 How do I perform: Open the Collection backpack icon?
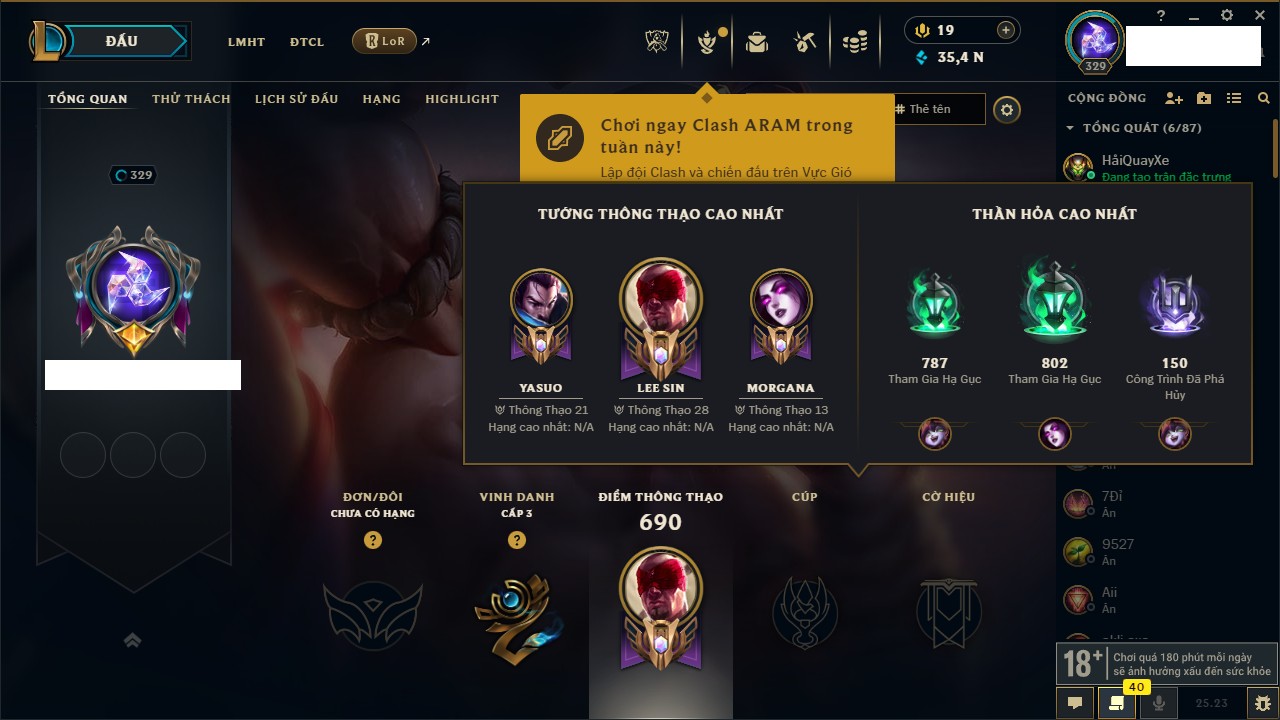(757, 42)
